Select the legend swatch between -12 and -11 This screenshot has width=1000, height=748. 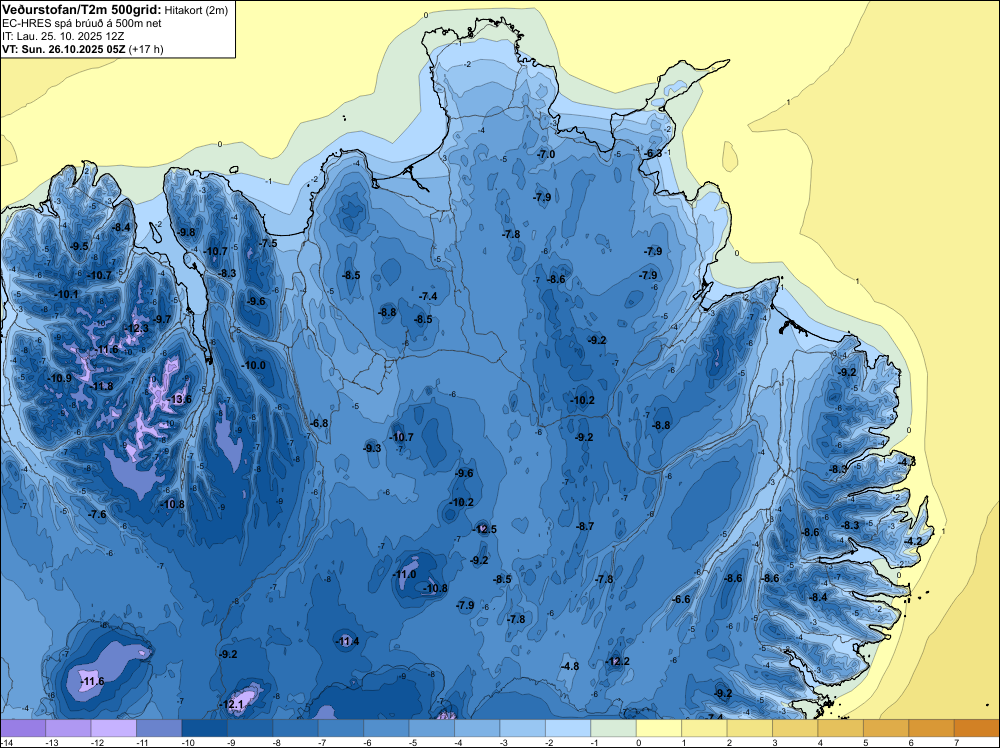point(114,728)
